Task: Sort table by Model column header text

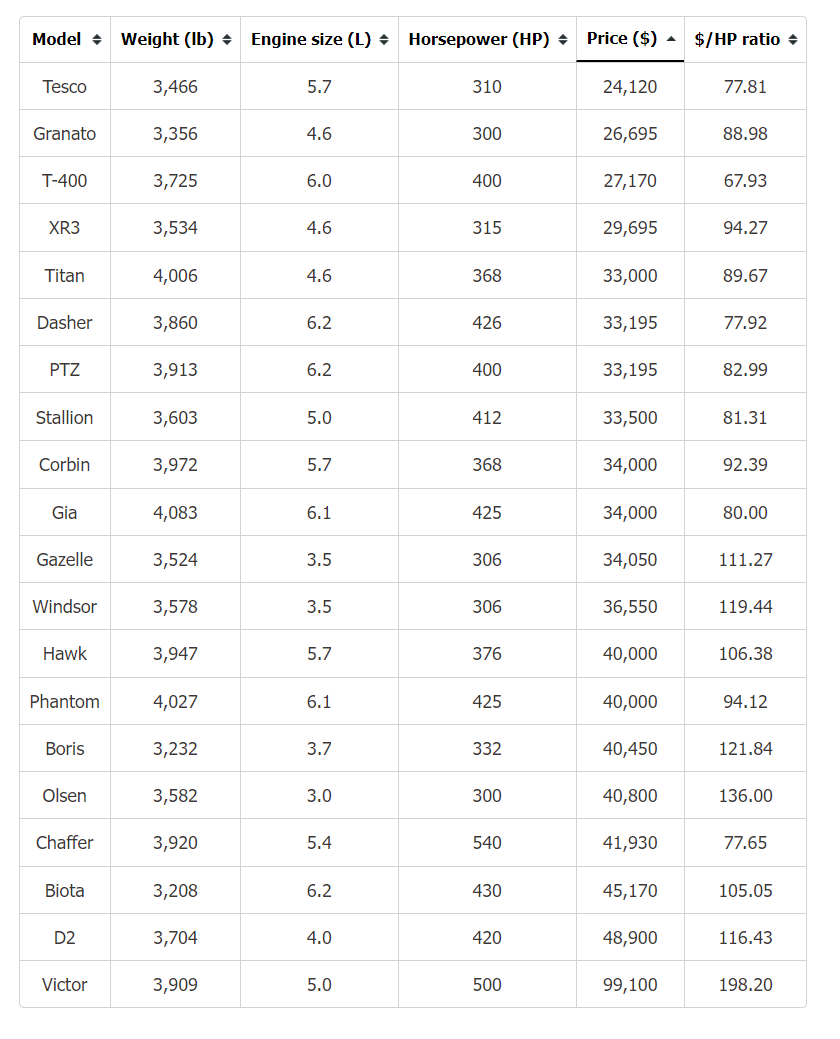Action: coord(56,39)
